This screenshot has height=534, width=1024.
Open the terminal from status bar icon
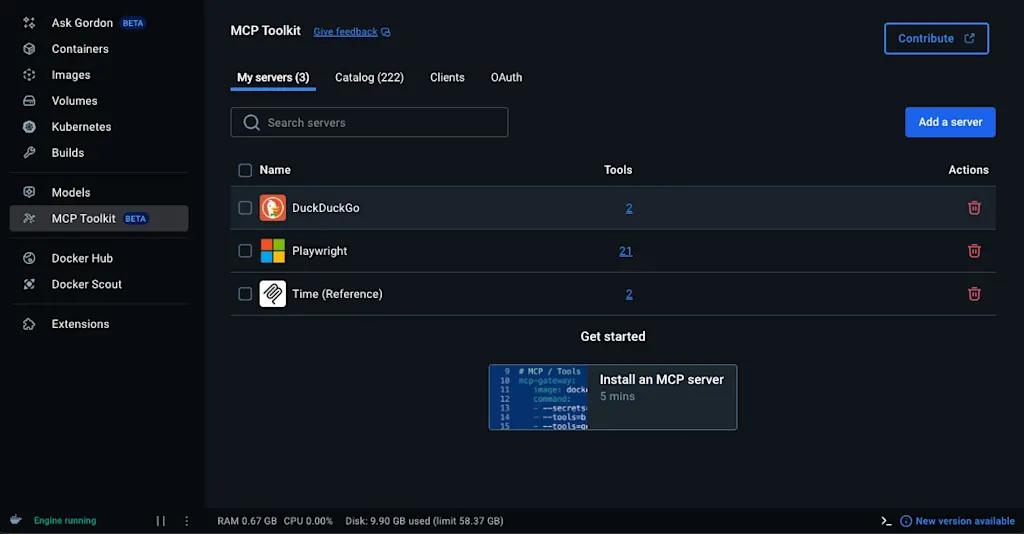coord(886,521)
